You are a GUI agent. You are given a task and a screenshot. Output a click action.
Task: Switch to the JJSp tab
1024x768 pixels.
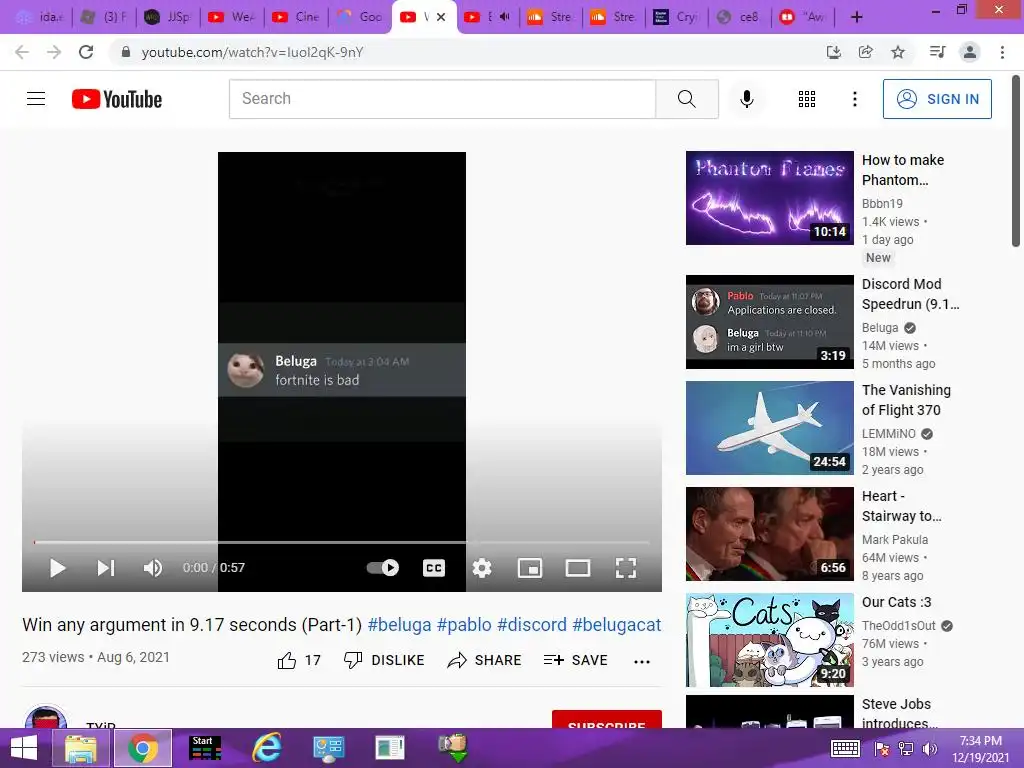[167, 17]
